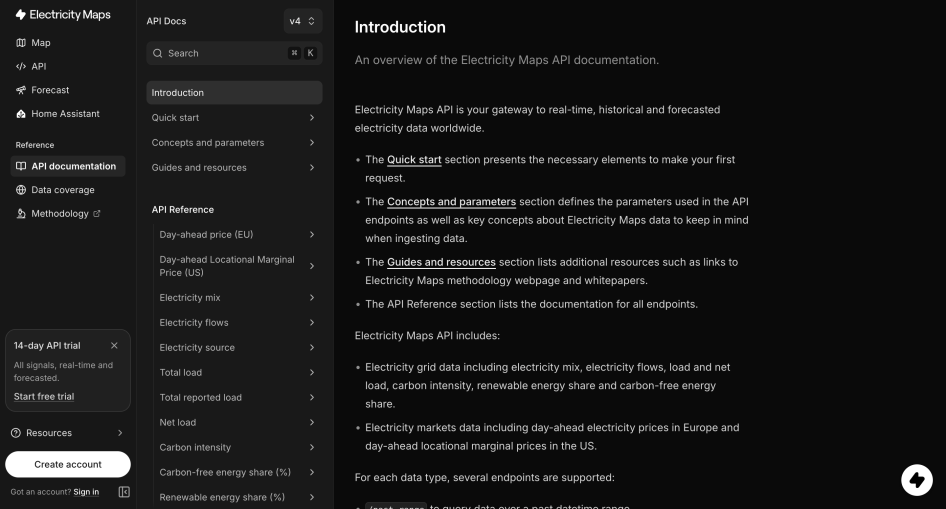Click the Reference section label

(x=35, y=145)
